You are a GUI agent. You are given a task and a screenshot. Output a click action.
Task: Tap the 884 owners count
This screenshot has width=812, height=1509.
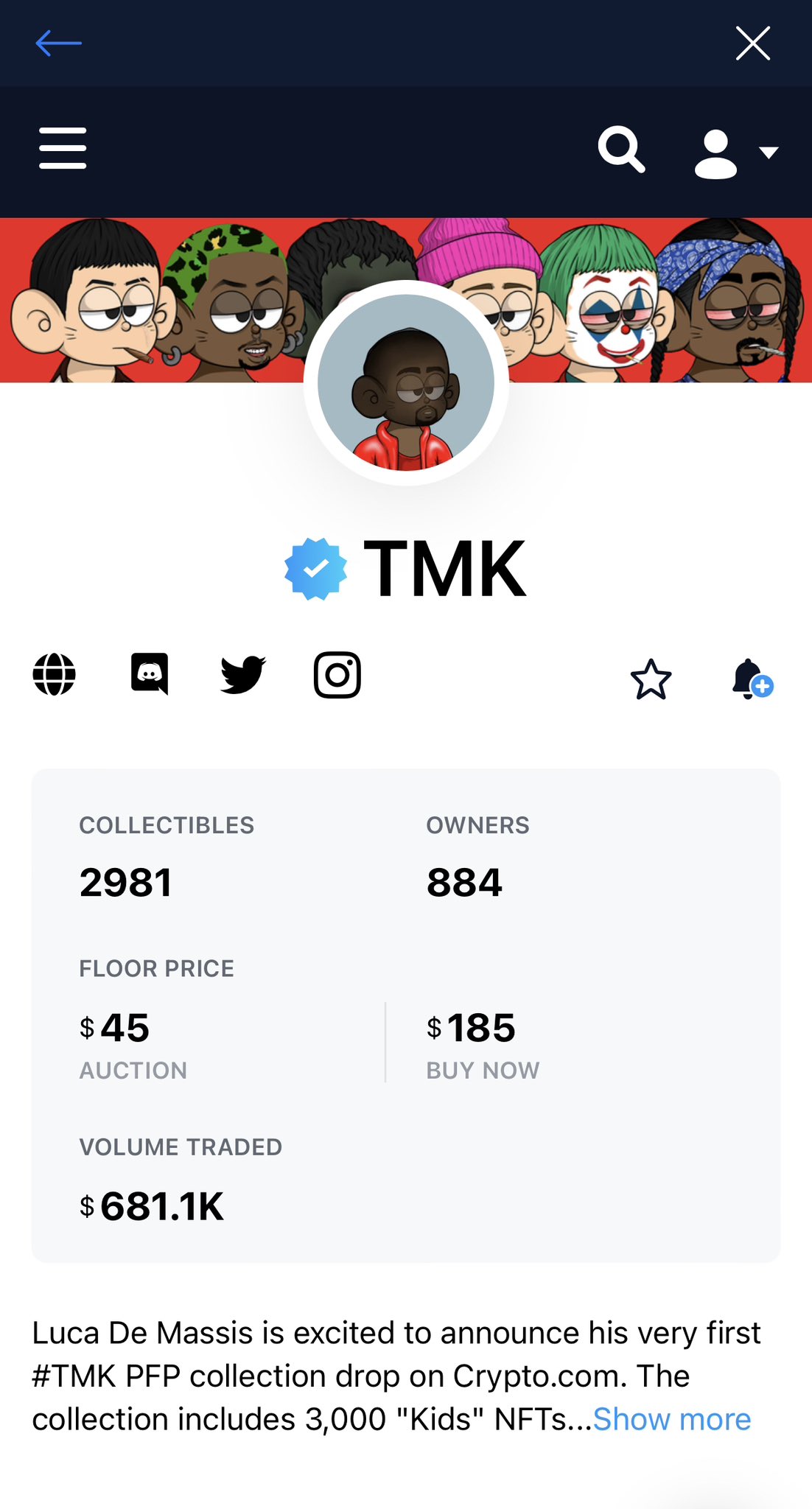pyautogui.click(x=464, y=883)
